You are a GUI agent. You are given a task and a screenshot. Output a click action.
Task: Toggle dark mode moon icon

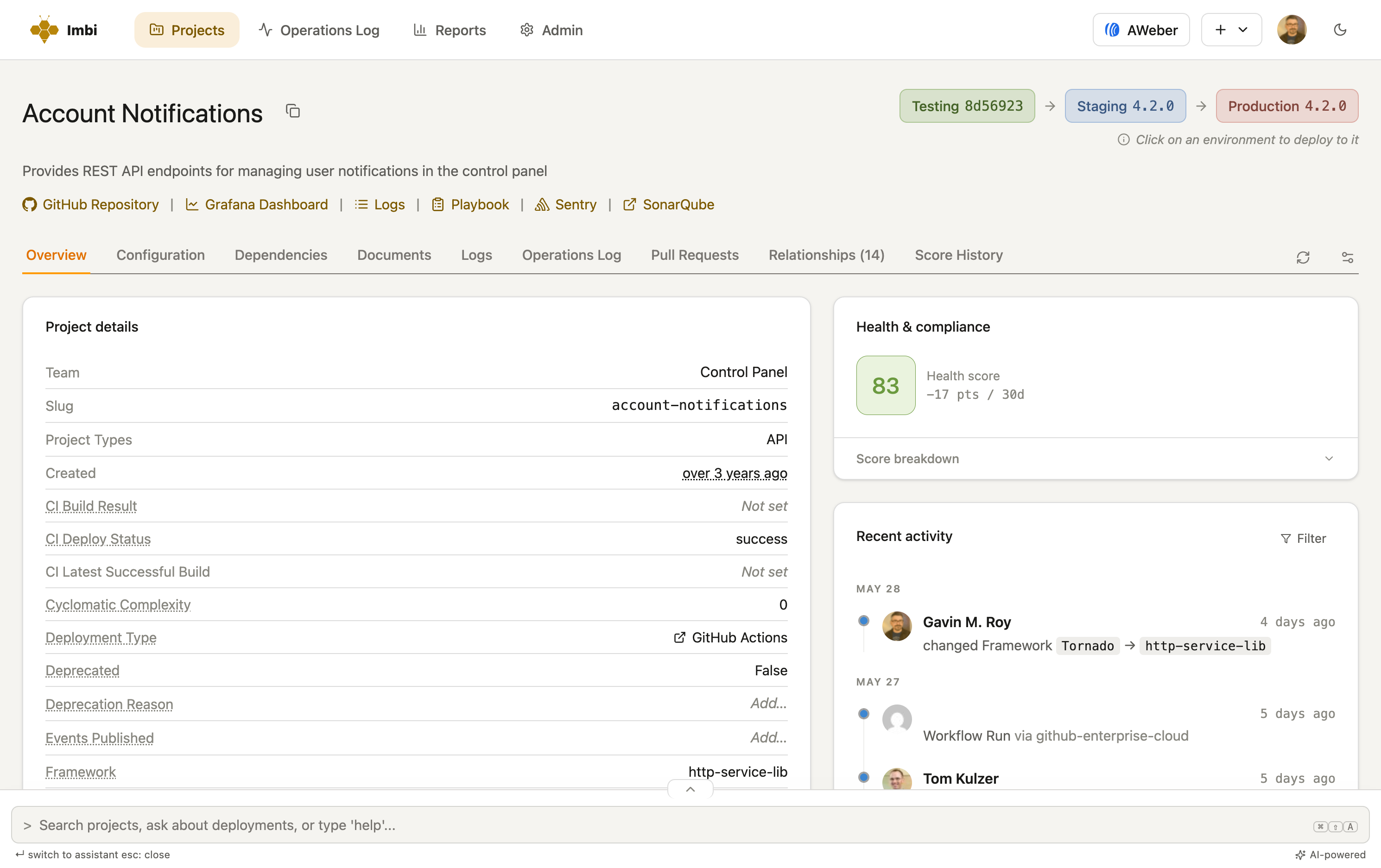coord(1340,30)
